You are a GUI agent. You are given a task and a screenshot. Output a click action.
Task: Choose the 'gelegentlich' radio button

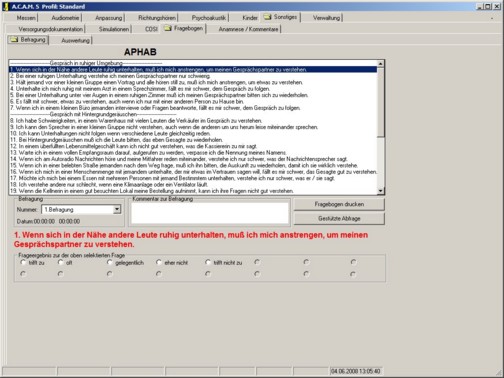109,262
